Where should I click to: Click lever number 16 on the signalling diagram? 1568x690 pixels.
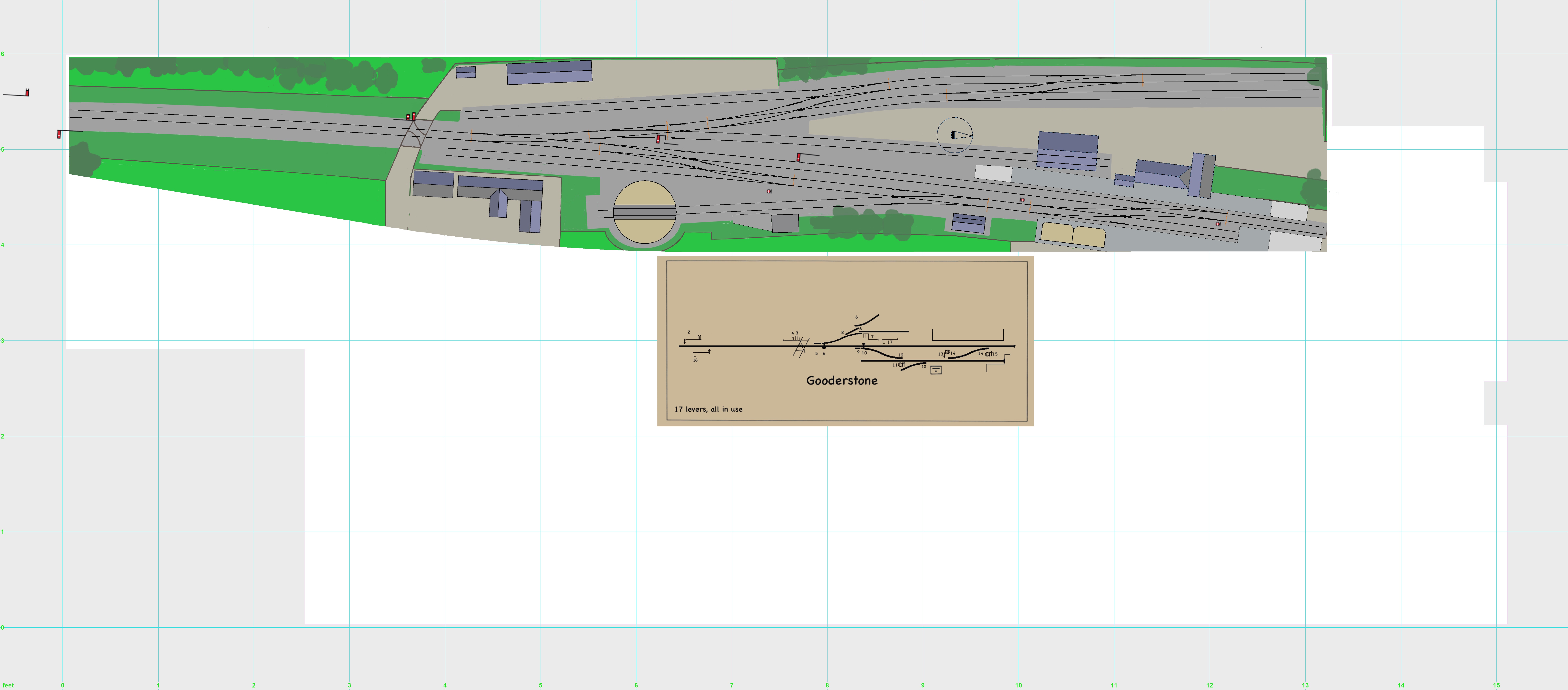coord(695,360)
